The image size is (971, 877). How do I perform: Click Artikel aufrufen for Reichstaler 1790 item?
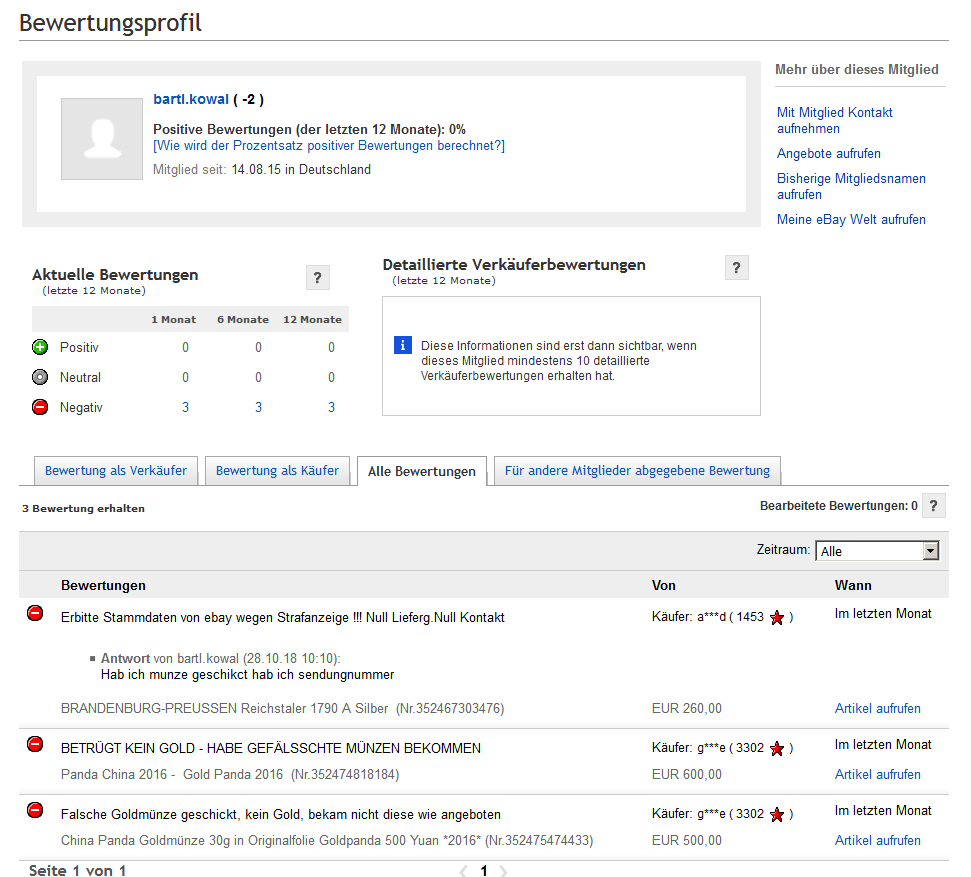click(x=877, y=709)
